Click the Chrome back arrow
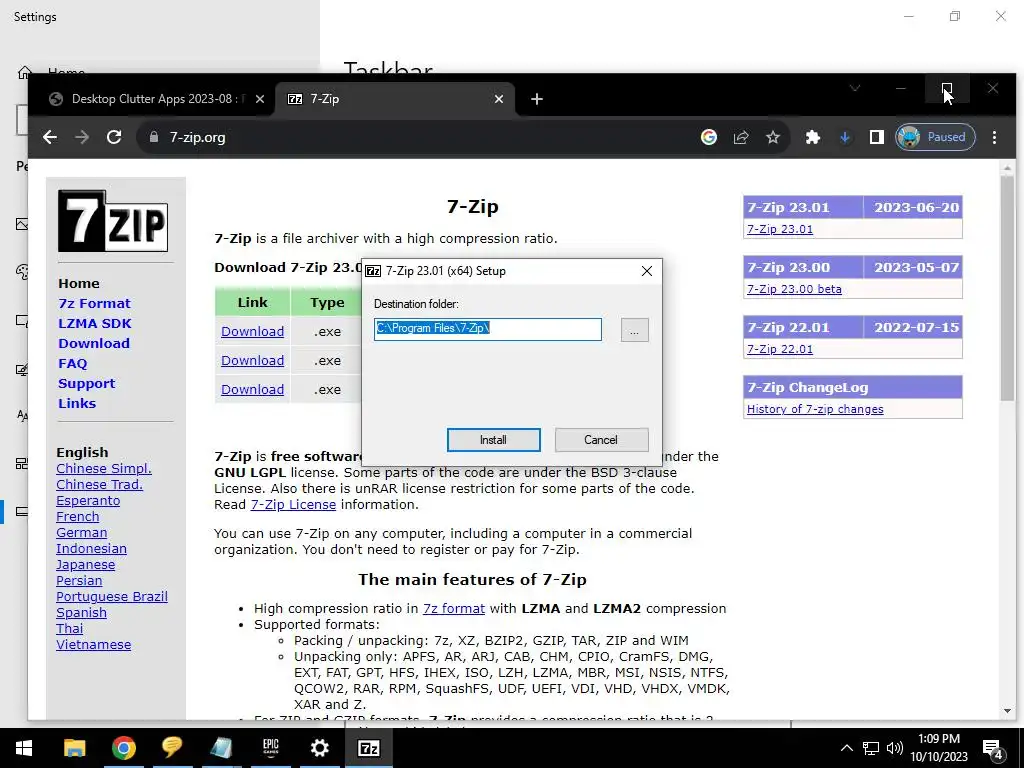 (50, 137)
